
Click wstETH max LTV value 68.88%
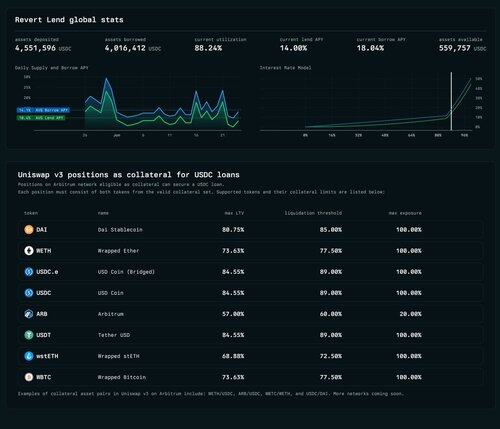233,356
